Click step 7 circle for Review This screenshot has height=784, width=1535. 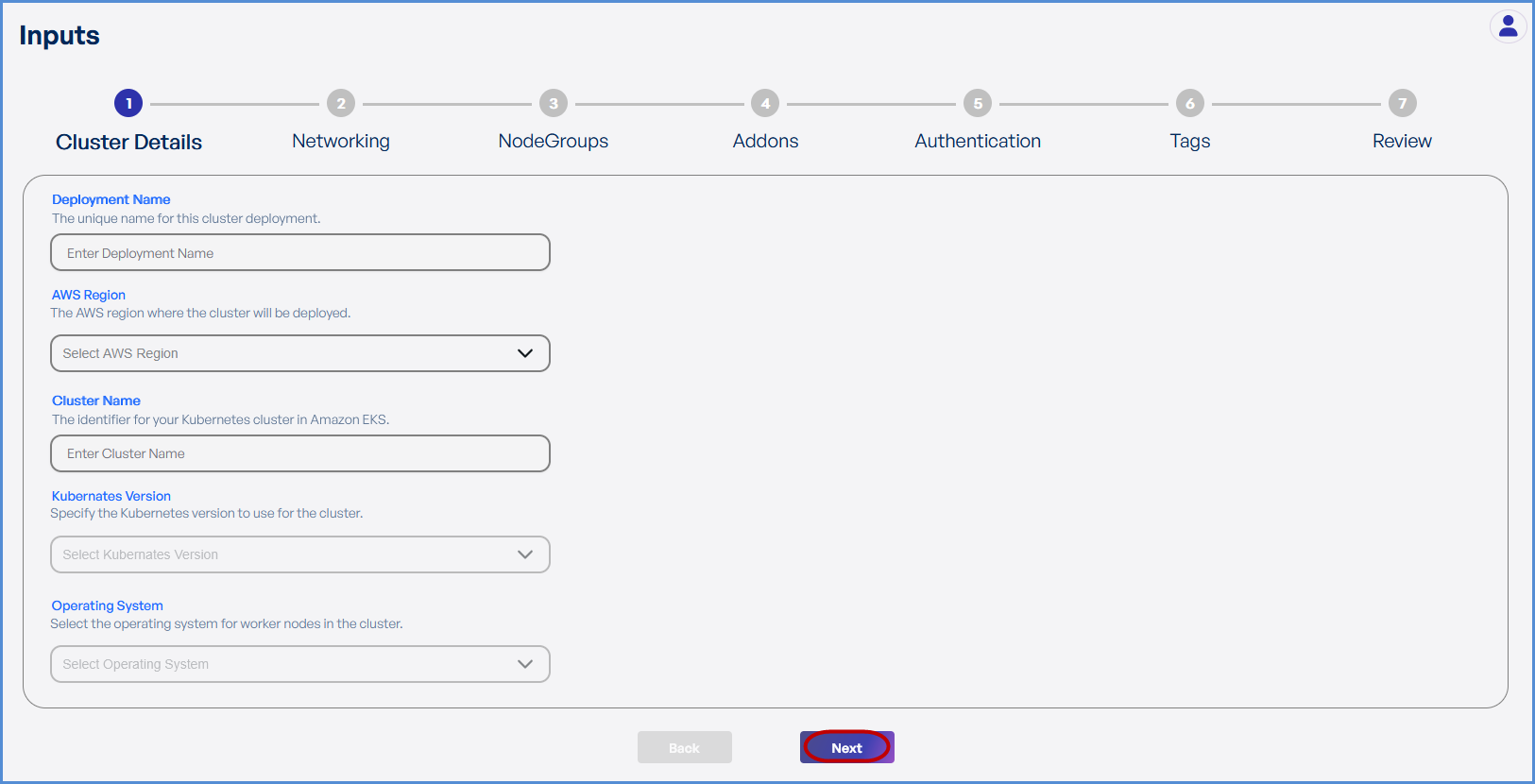pyautogui.click(x=1402, y=103)
